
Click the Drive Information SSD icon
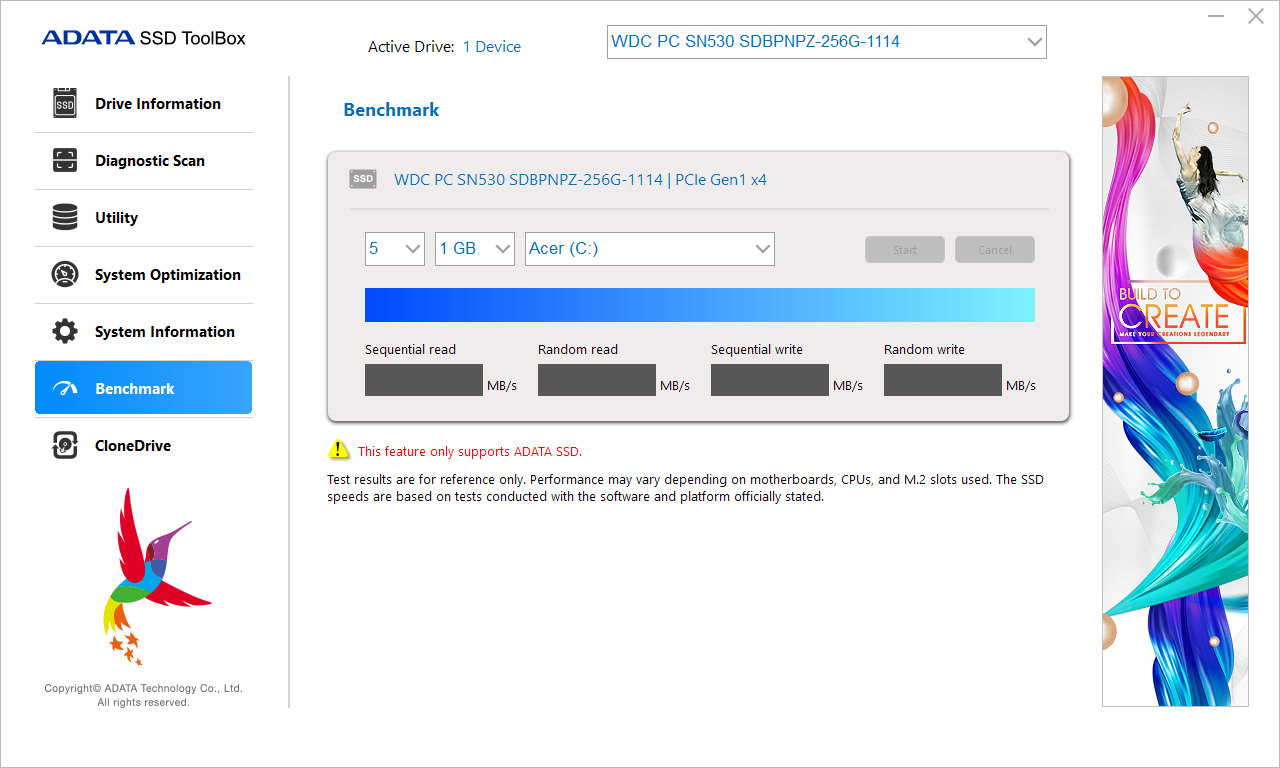pyautogui.click(x=65, y=104)
